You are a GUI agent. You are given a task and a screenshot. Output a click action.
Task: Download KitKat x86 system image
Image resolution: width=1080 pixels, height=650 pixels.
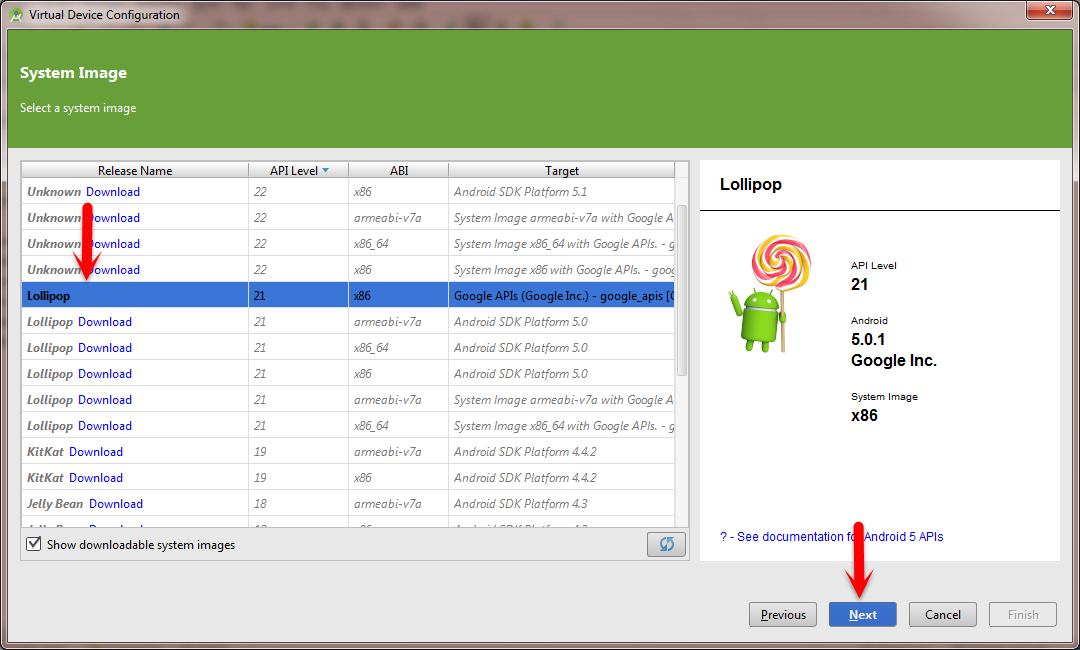(x=96, y=478)
